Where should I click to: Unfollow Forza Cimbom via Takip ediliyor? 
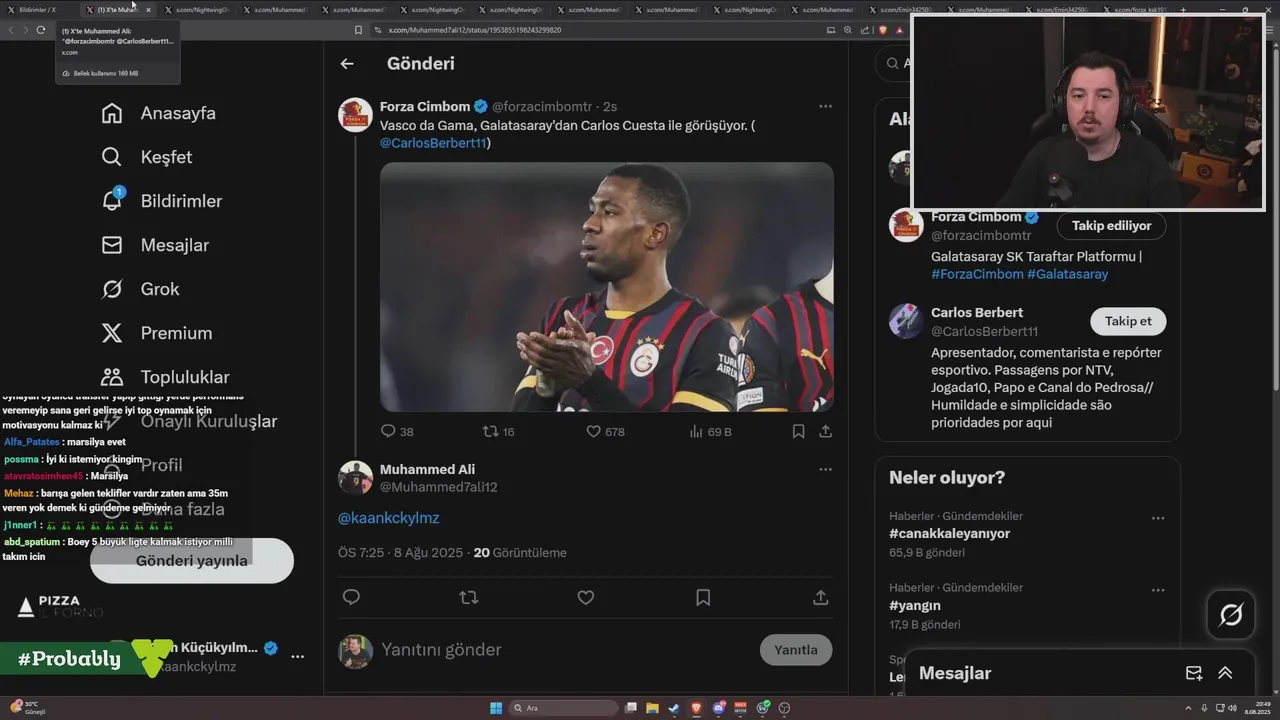tap(1111, 225)
